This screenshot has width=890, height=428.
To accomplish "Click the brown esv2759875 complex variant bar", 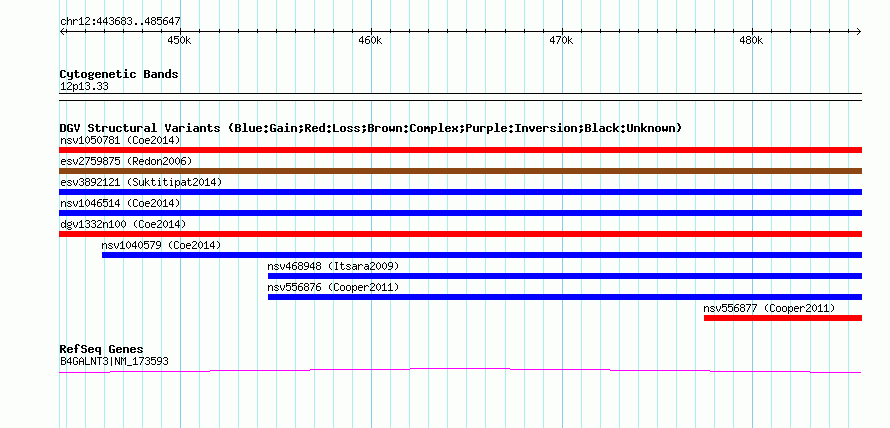I will [460, 171].
